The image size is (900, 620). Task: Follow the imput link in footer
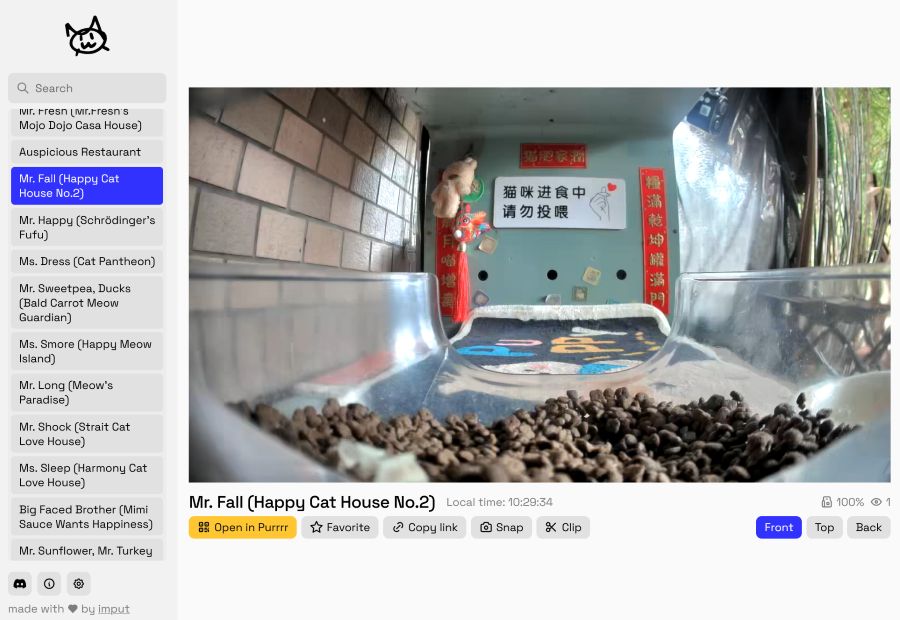[x=114, y=609]
